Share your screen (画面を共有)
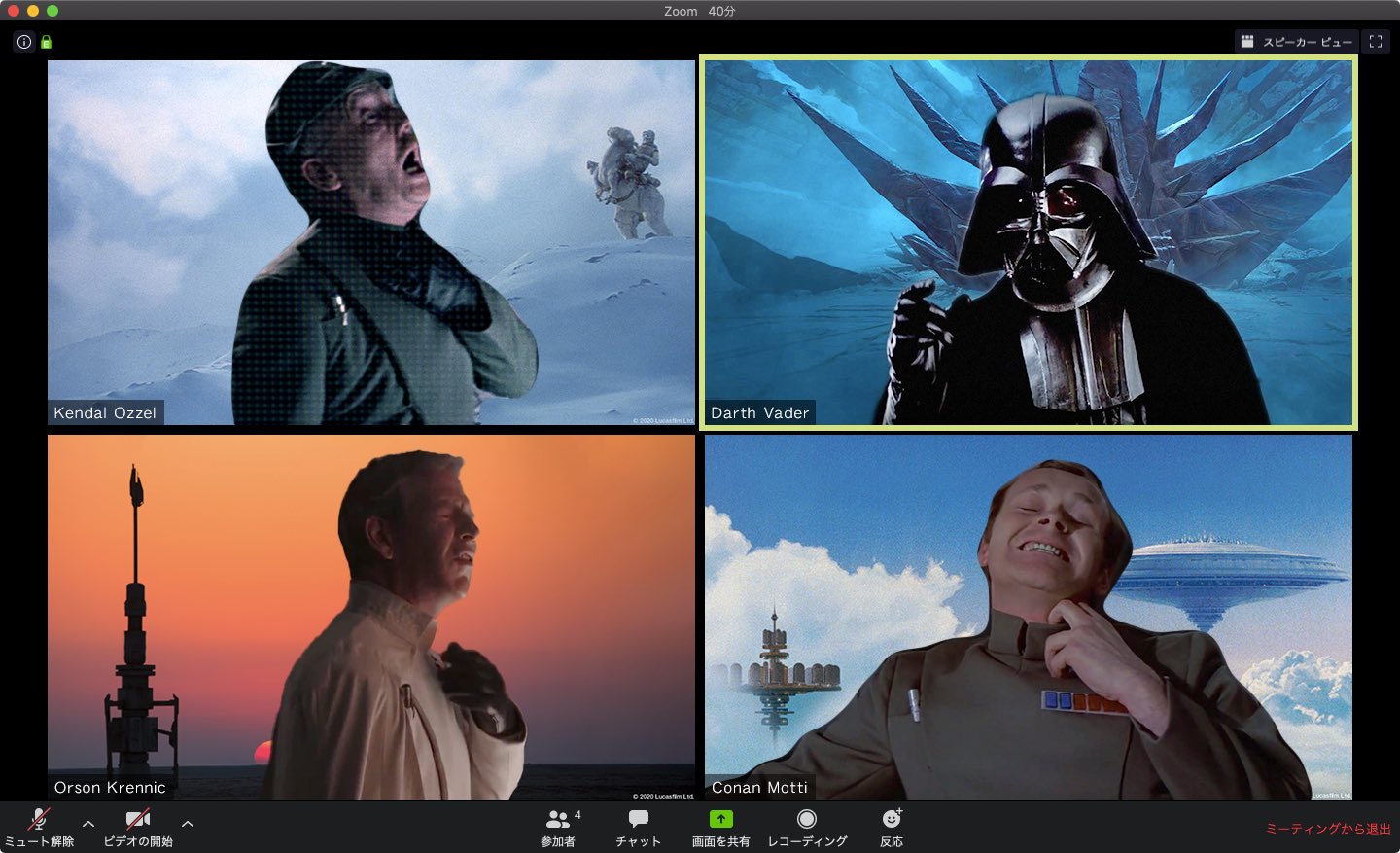1400x853 pixels. (720, 828)
